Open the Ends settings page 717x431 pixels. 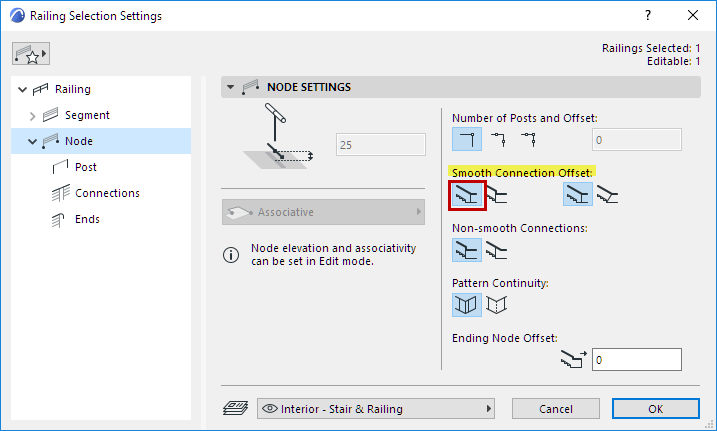coord(87,219)
